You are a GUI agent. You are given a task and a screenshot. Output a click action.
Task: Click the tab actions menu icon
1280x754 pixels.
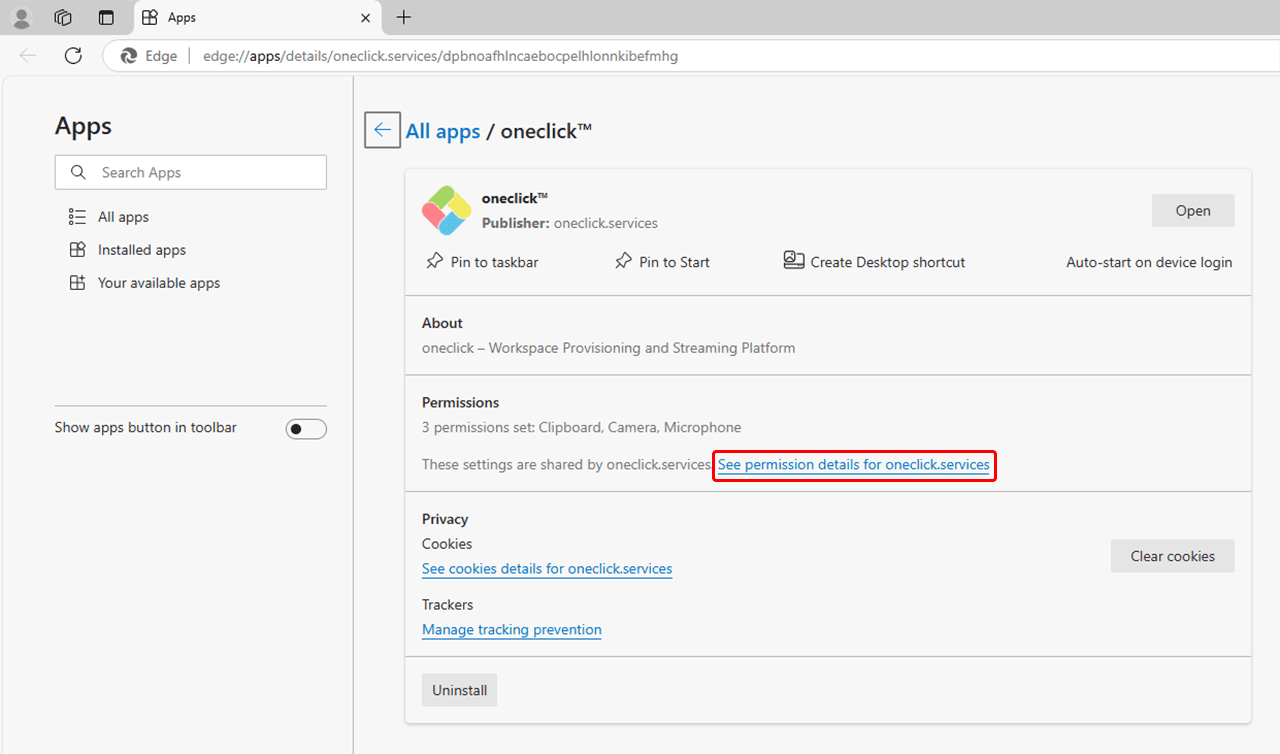click(106, 17)
